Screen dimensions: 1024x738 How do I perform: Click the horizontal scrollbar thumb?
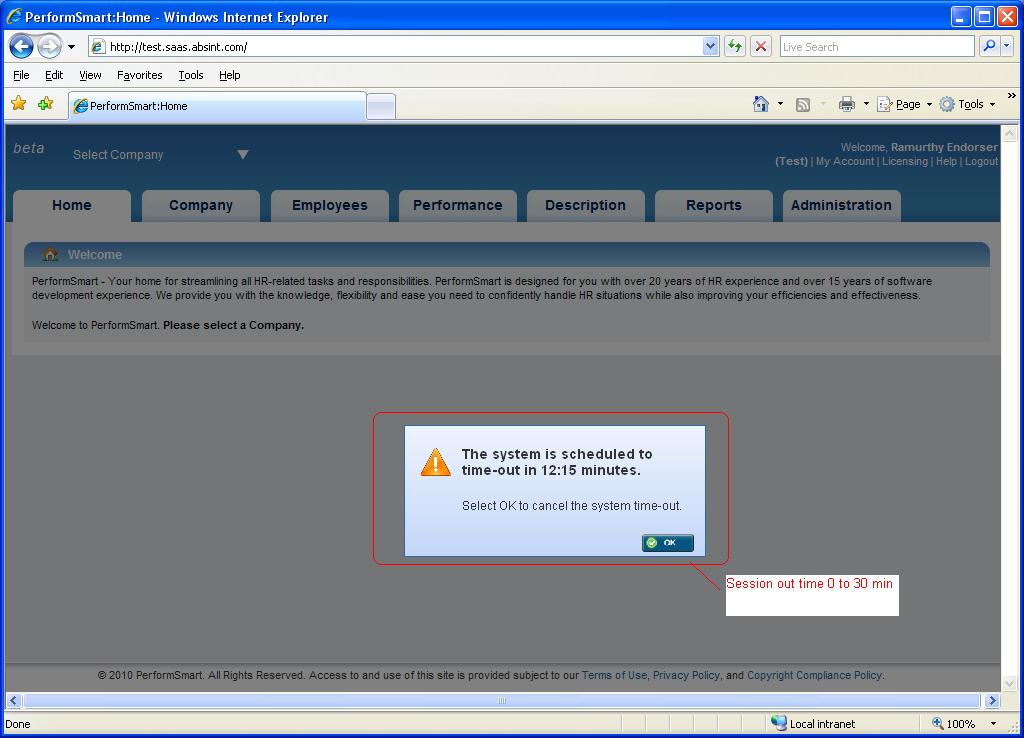pyautogui.click(x=502, y=700)
